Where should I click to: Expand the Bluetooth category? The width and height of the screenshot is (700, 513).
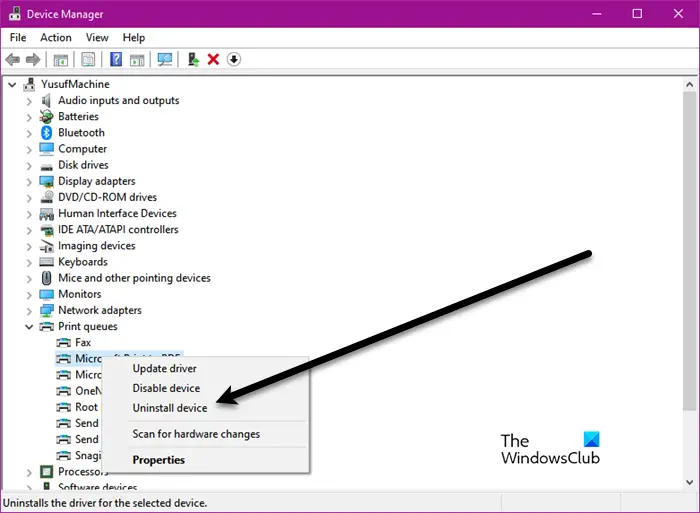(x=29, y=133)
